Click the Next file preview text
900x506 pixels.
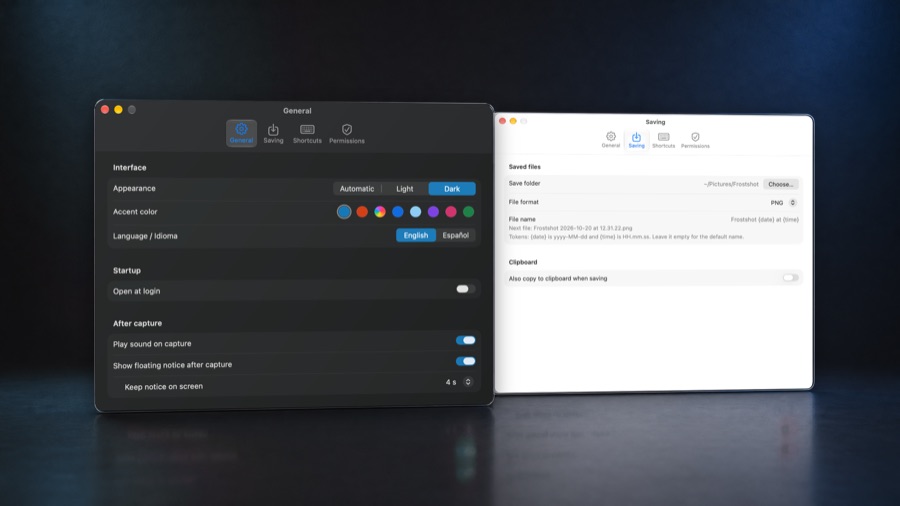570,228
